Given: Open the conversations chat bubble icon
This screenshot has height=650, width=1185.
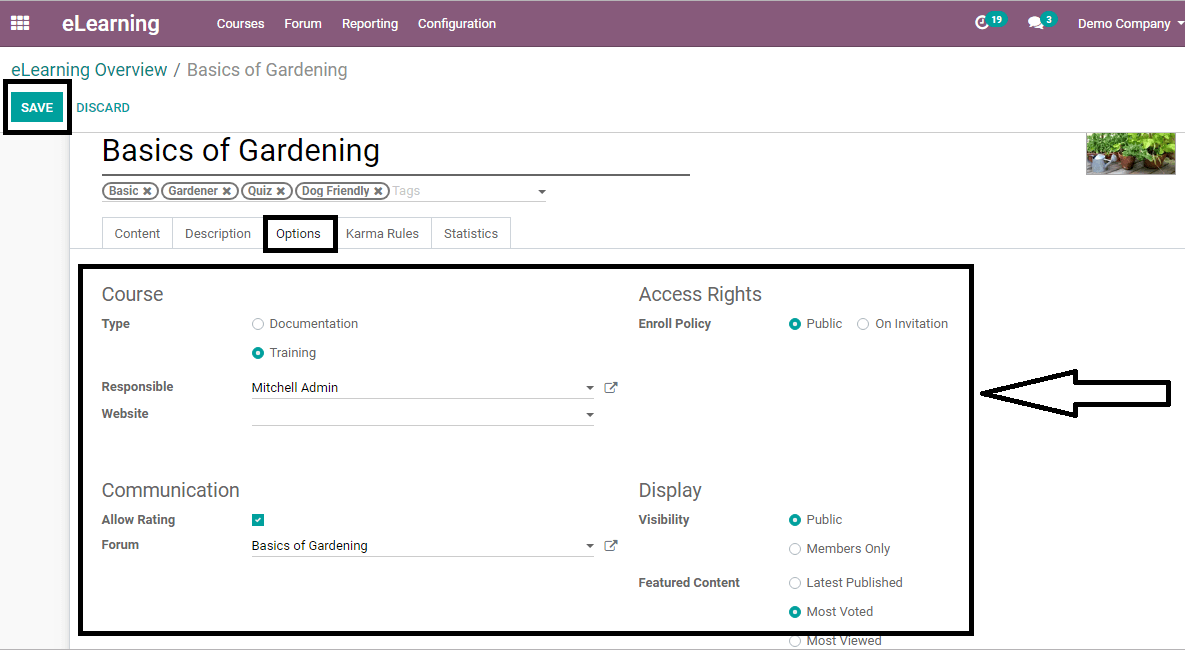Looking at the screenshot, I should pyautogui.click(x=1035, y=23).
